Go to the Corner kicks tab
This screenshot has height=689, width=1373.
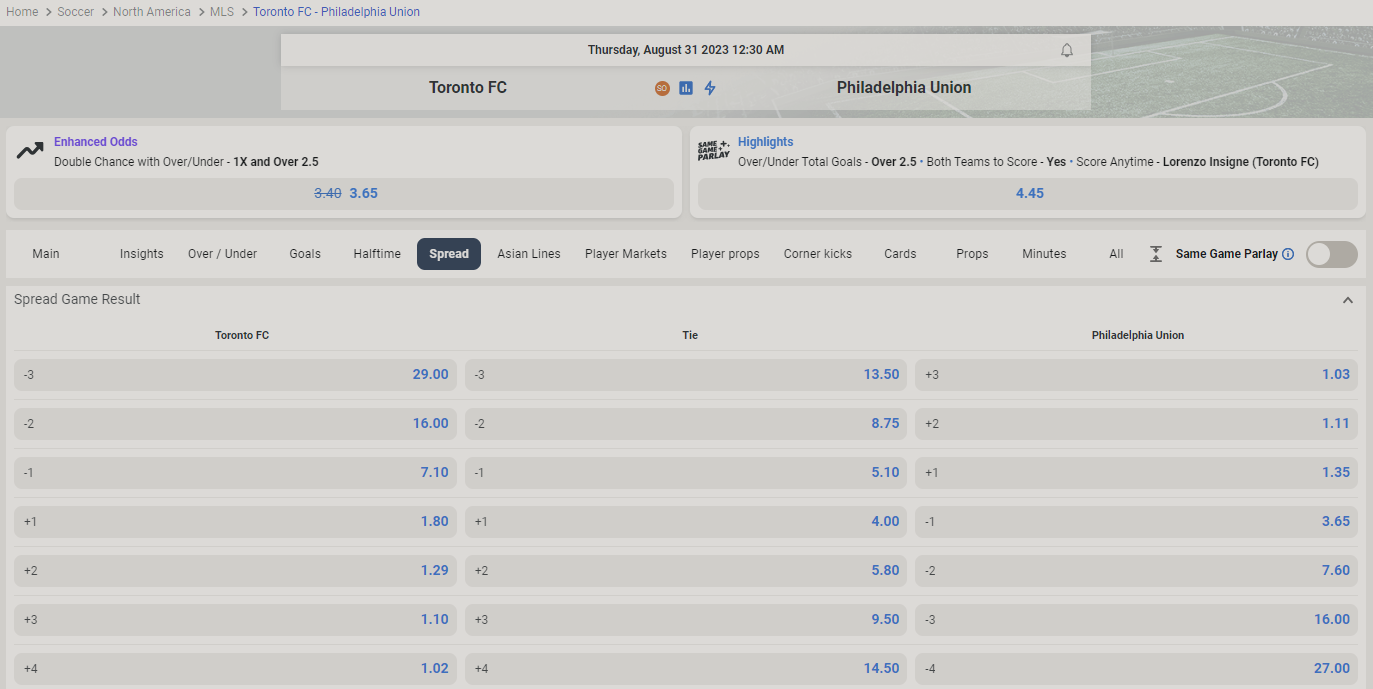point(818,254)
